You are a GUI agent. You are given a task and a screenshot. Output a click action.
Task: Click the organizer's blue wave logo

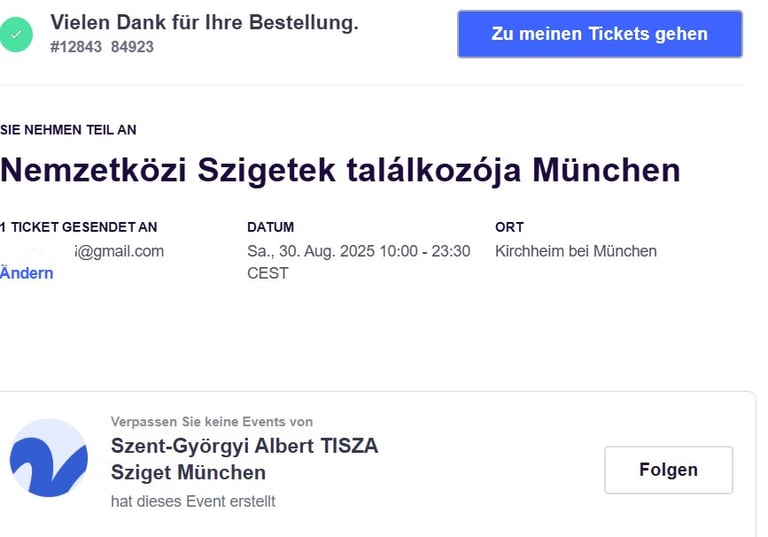[48, 458]
